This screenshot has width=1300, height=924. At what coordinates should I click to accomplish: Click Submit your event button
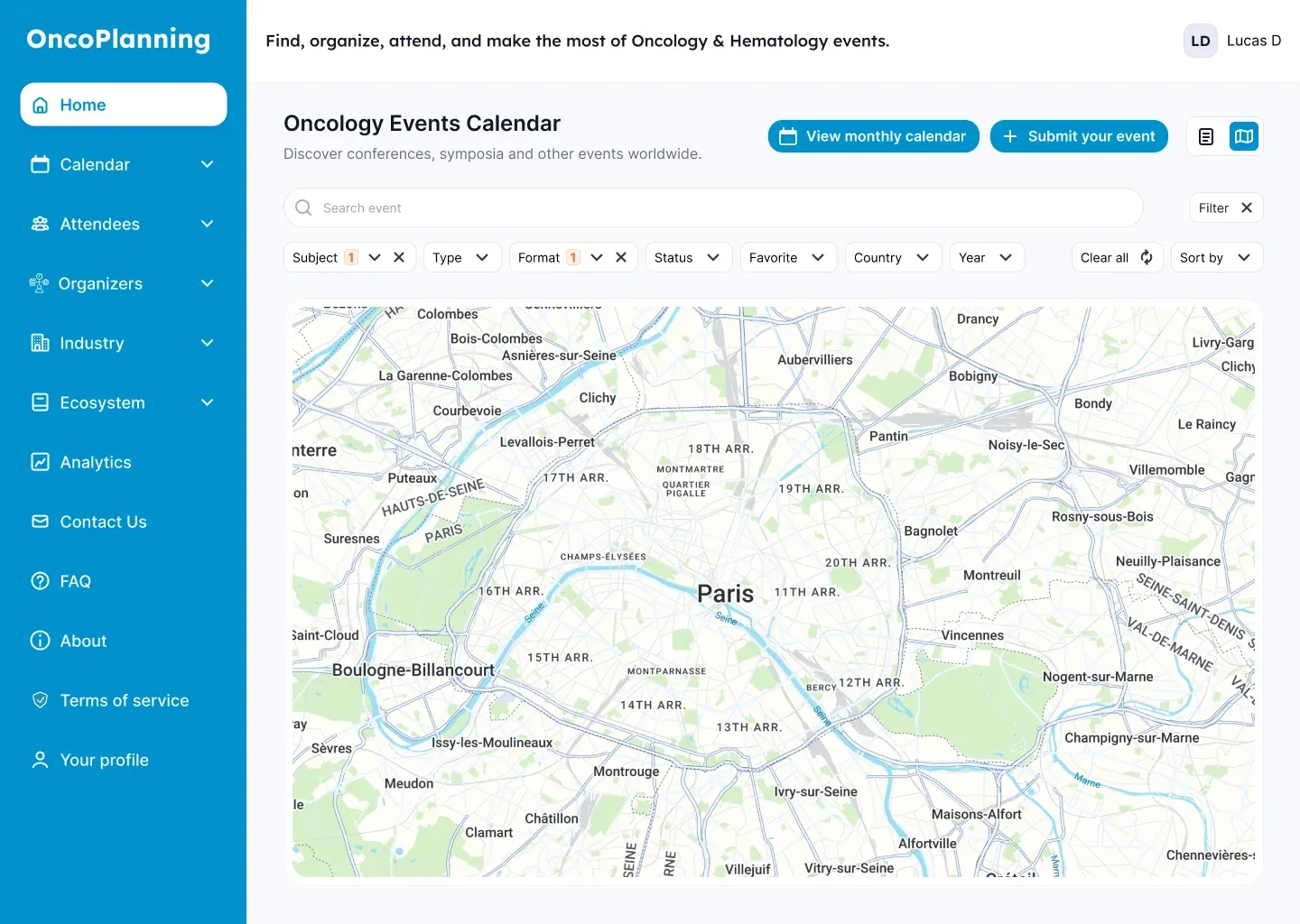pos(1079,136)
